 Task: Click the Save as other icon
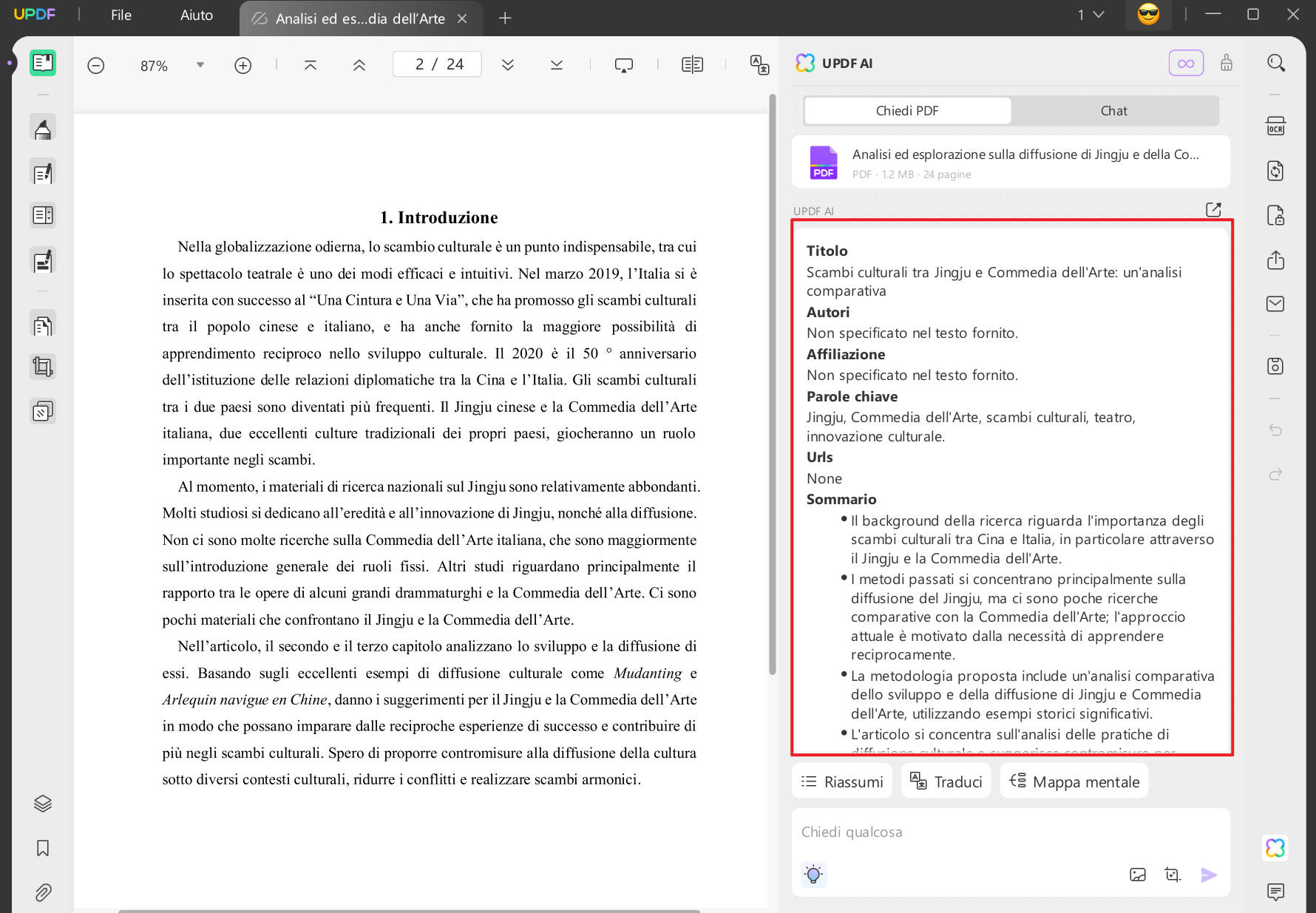coord(1276,366)
